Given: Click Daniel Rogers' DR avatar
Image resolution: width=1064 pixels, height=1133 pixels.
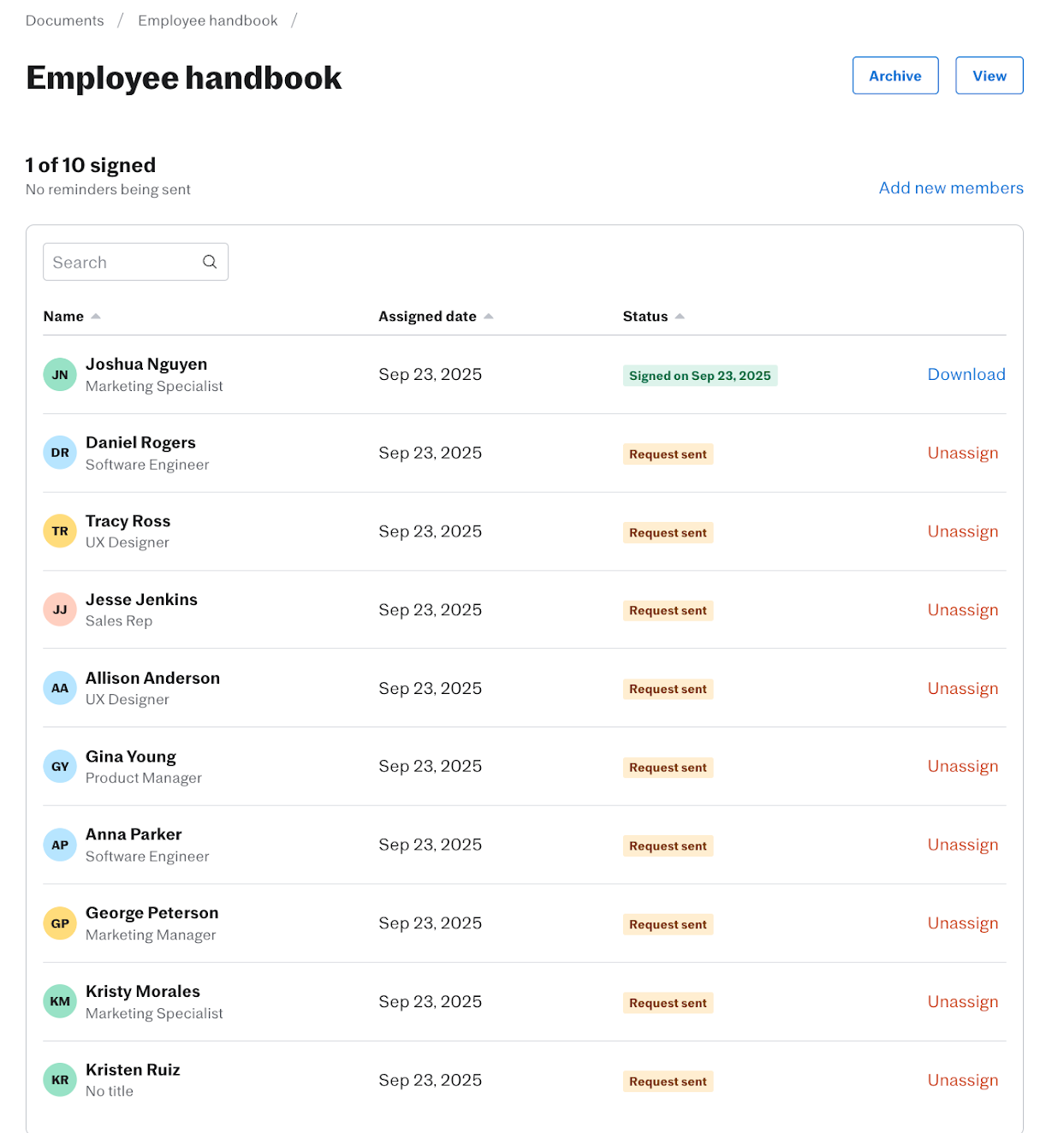Looking at the screenshot, I should (x=60, y=453).
